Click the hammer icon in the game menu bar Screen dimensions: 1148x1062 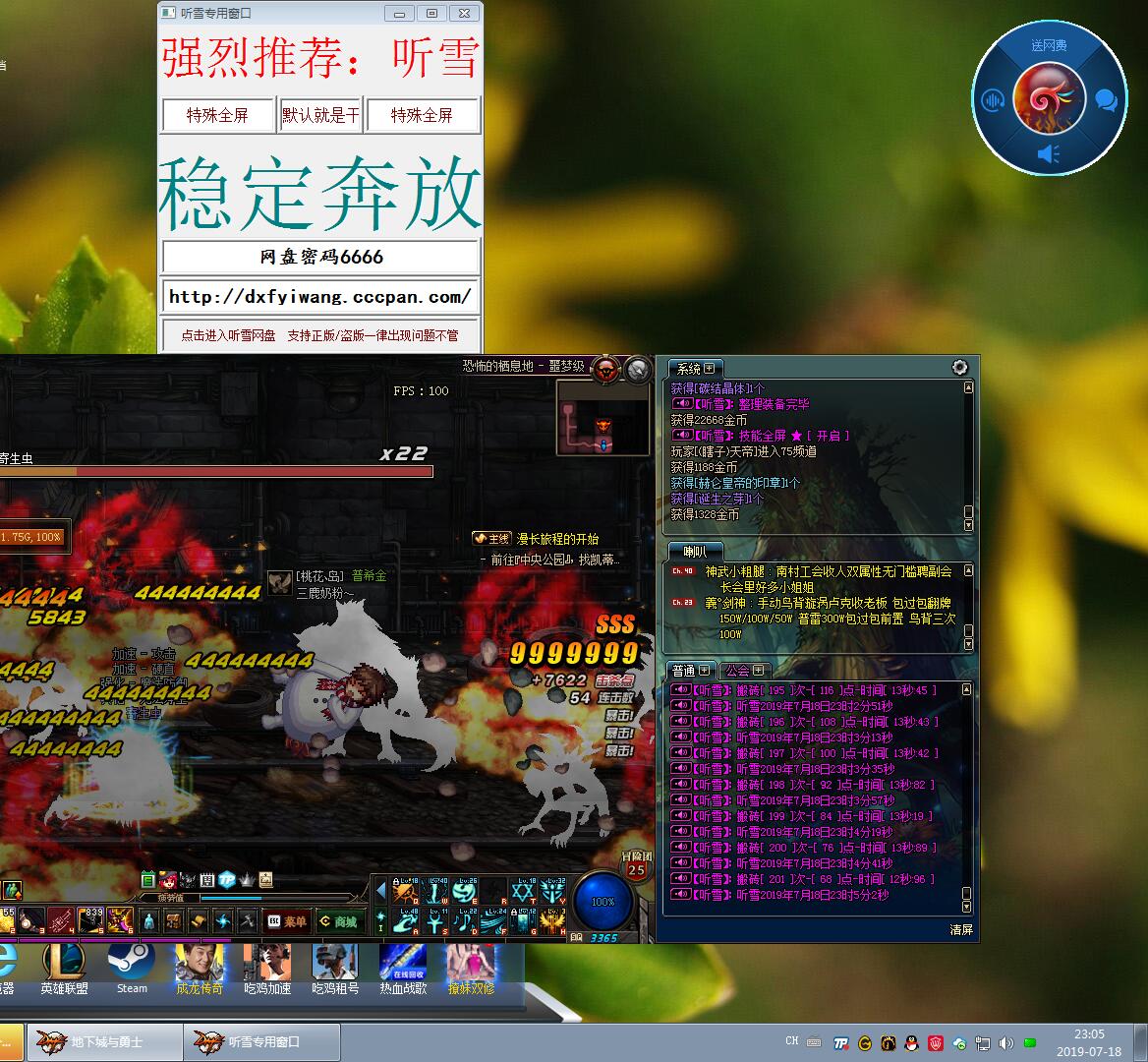pyautogui.click(x=249, y=920)
